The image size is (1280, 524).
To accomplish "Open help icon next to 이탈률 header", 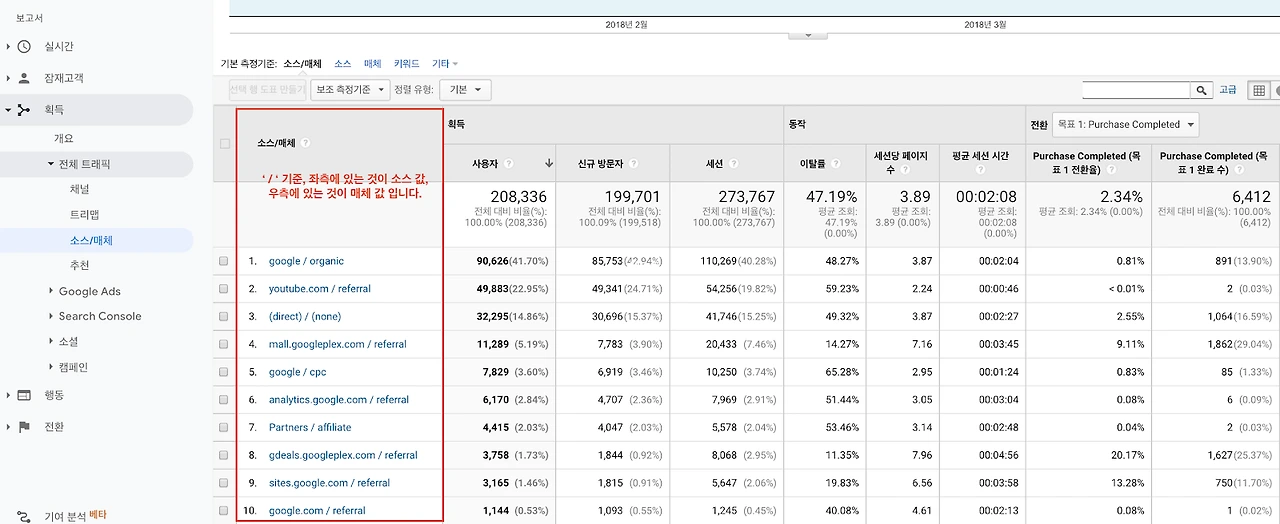I will tap(836, 163).
